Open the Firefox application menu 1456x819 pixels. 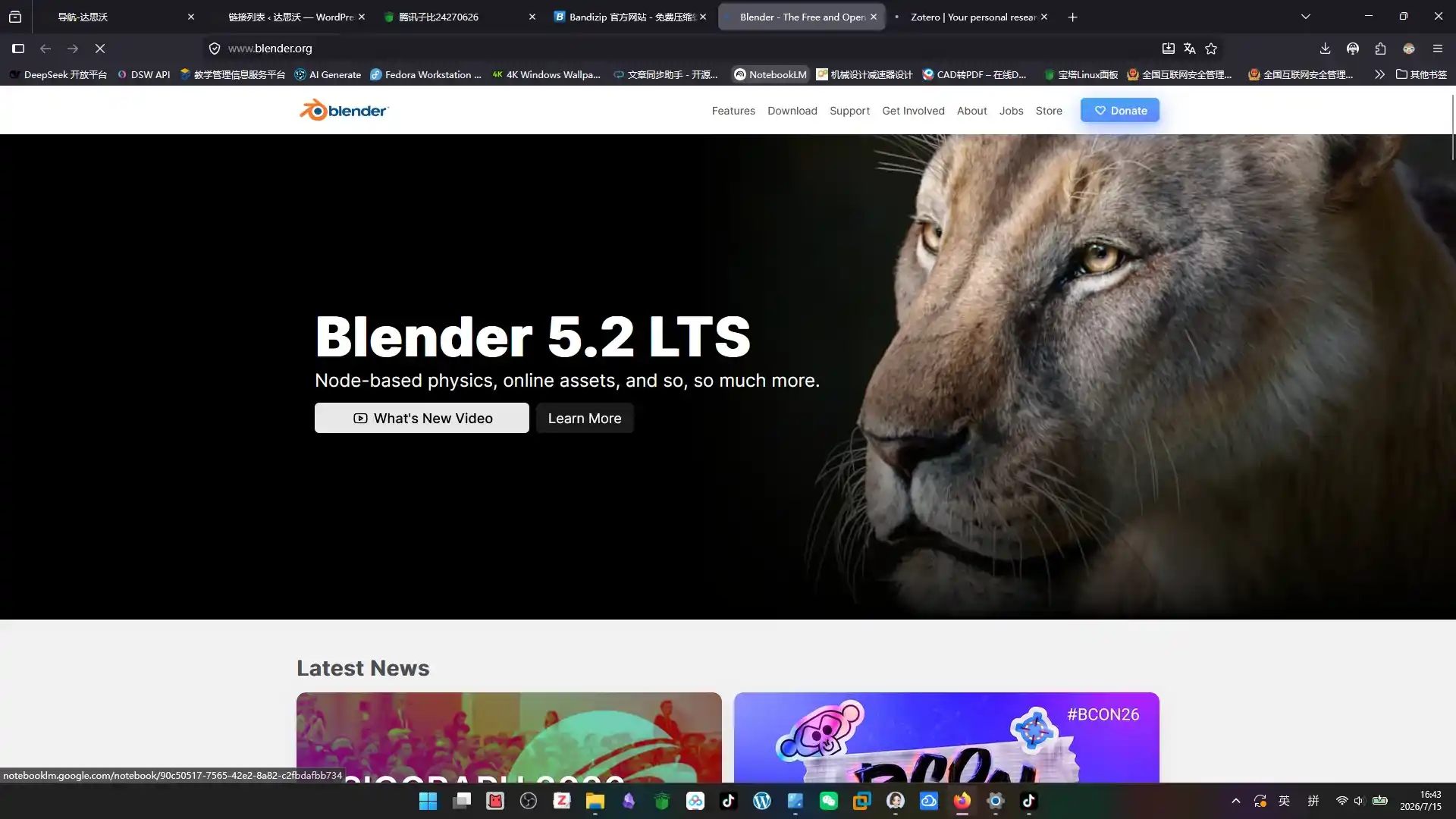pos(1437,49)
